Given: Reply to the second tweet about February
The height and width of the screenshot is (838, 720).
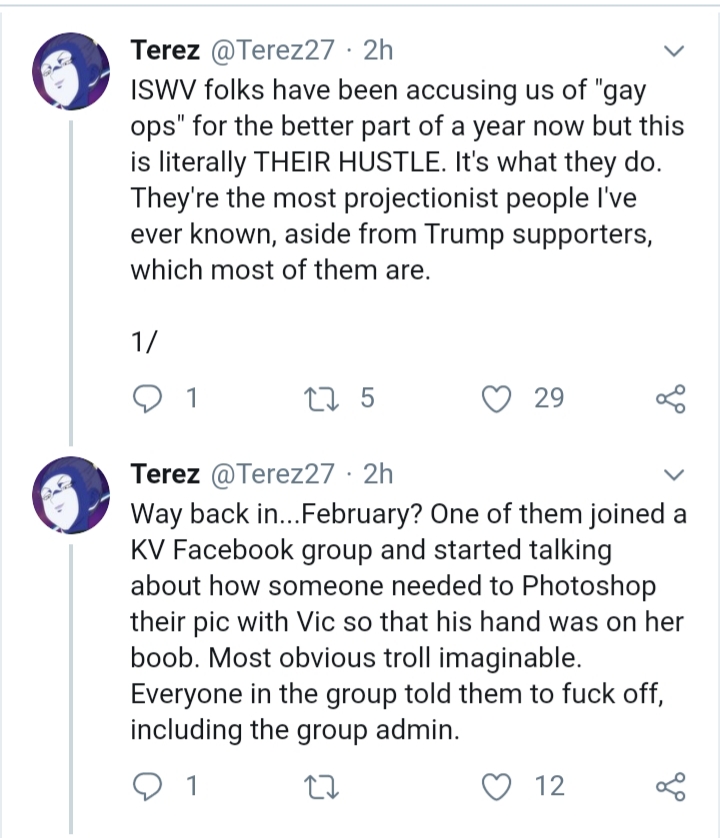Looking at the screenshot, I should (147, 787).
